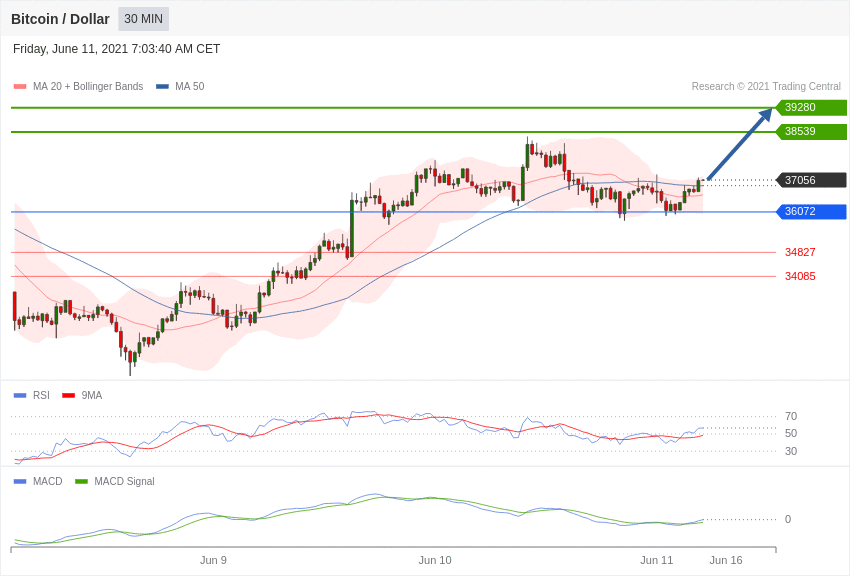Click Research © 2021 Trading Central credit
The height and width of the screenshot is (576, 850).
click(x=766, y=87)
